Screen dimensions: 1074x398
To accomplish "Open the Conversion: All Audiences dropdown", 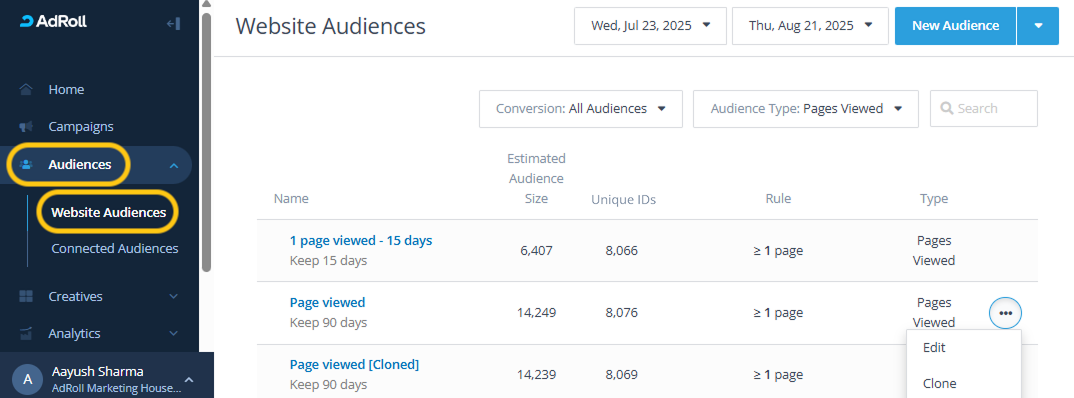I will [581, 108].
